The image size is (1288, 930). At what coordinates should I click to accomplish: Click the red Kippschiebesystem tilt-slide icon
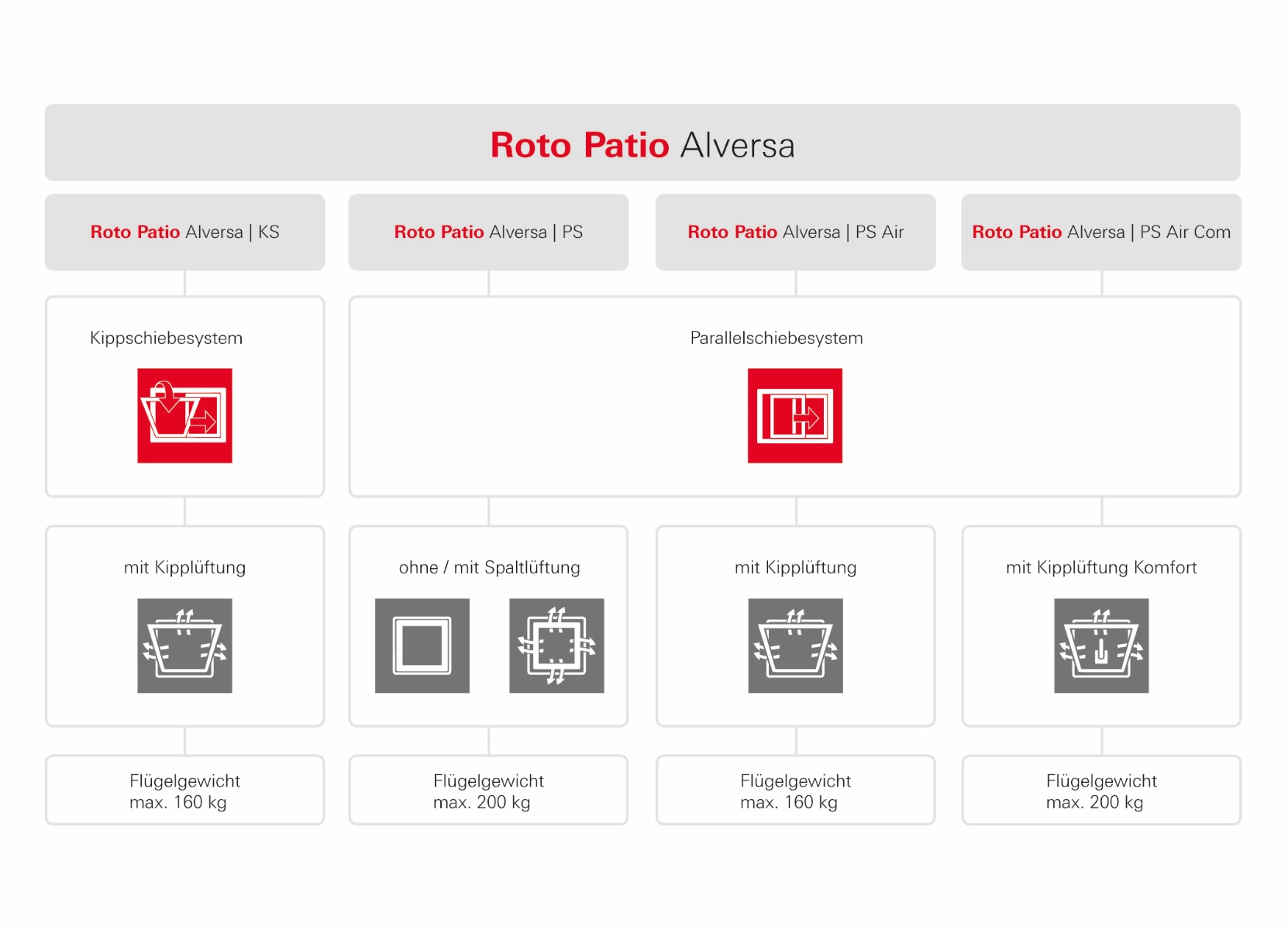pos(184,415)
